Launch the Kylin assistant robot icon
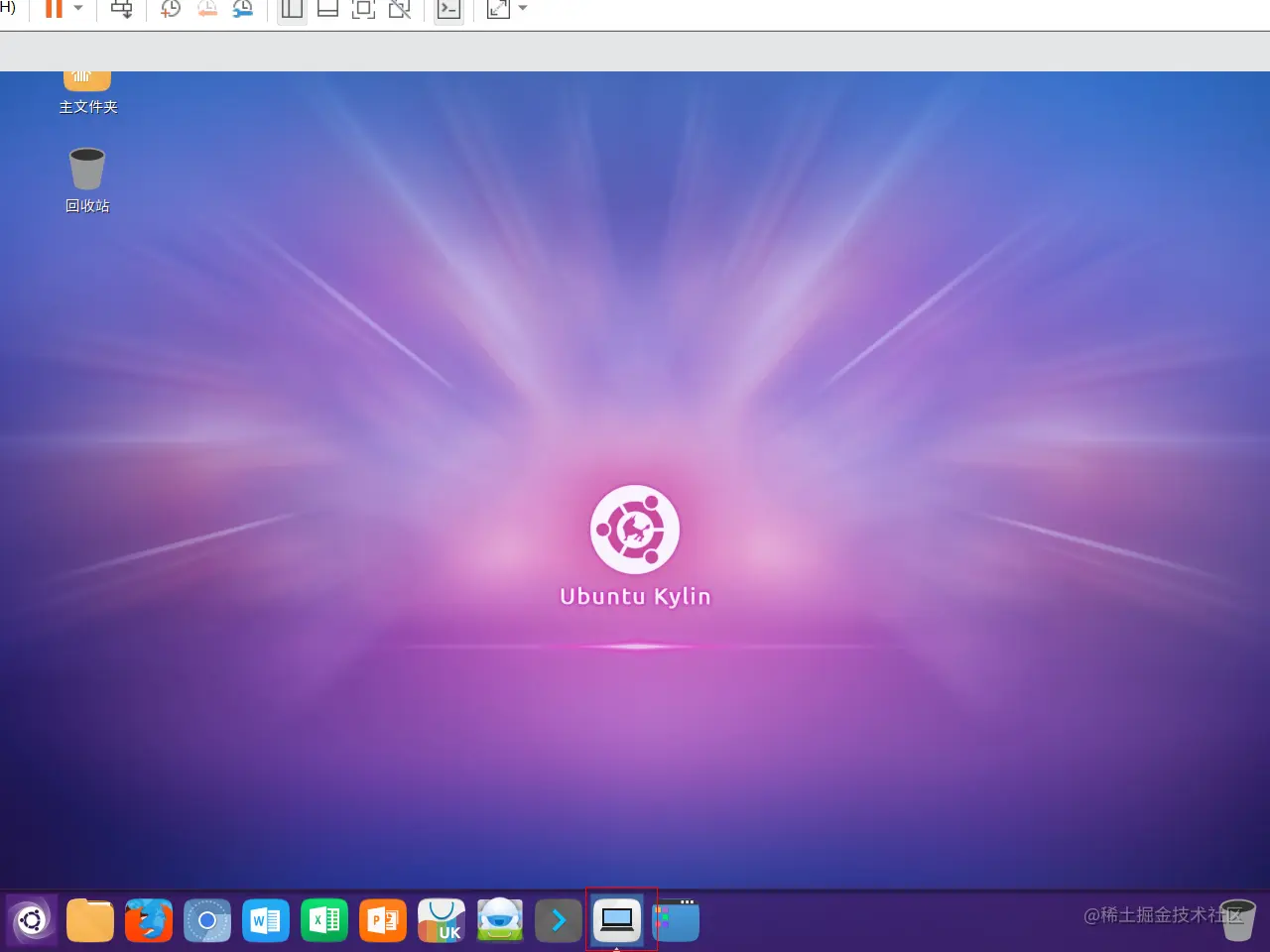 (x=500, y=920)
